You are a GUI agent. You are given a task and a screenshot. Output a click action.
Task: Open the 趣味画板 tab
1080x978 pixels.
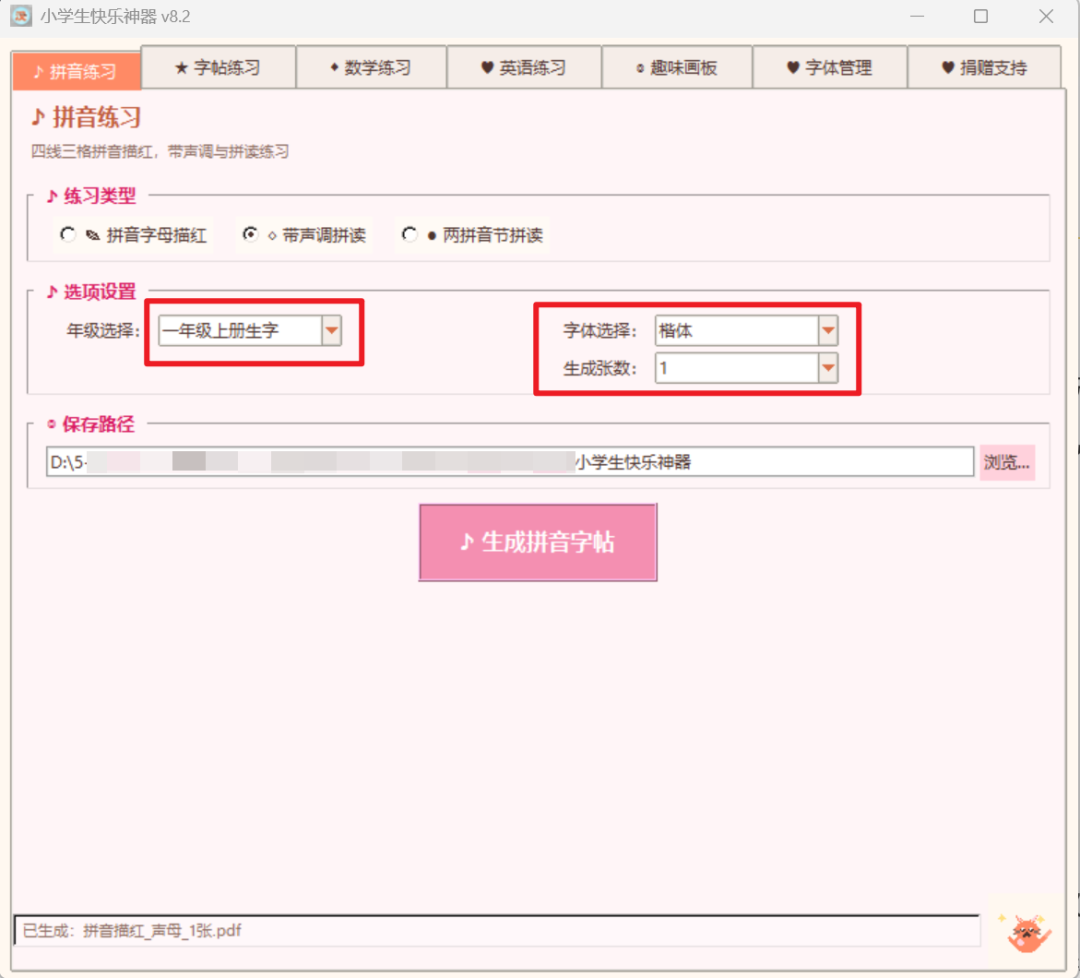click(677, 67)
